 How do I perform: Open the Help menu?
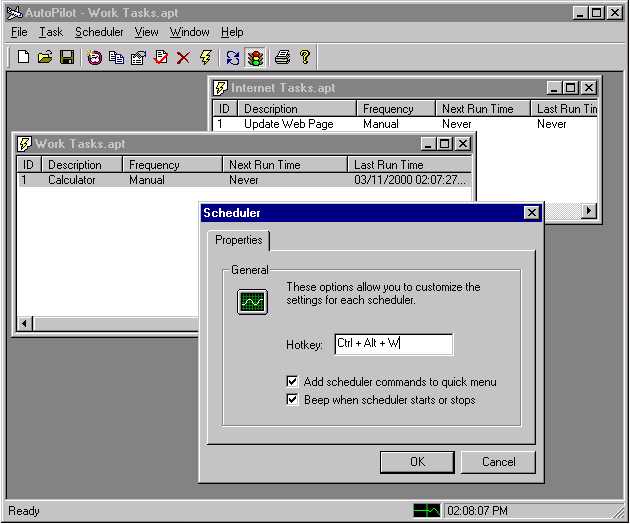[x=232, y=32]
